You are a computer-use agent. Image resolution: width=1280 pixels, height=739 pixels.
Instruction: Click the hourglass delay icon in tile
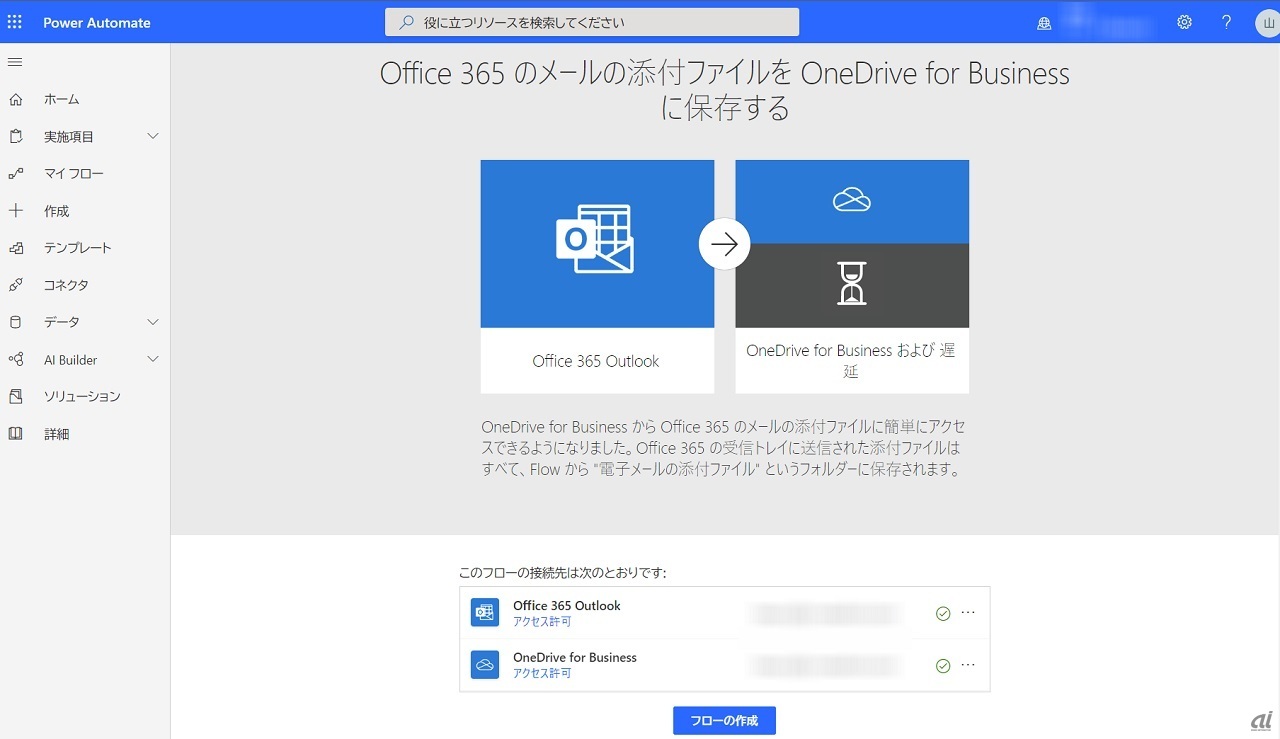(852, 284)
